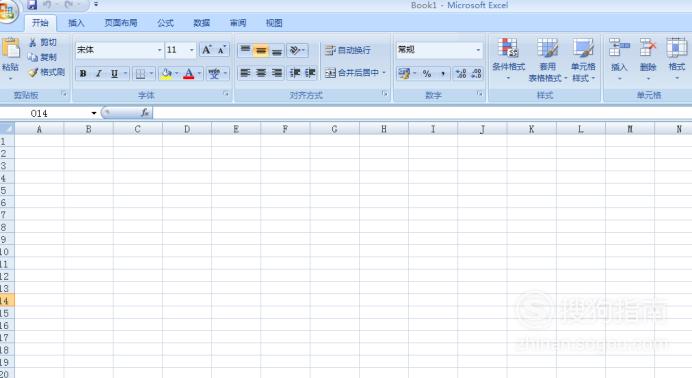
Task: Switch to 开始 ribbon tab
Action: coord(40,23)
